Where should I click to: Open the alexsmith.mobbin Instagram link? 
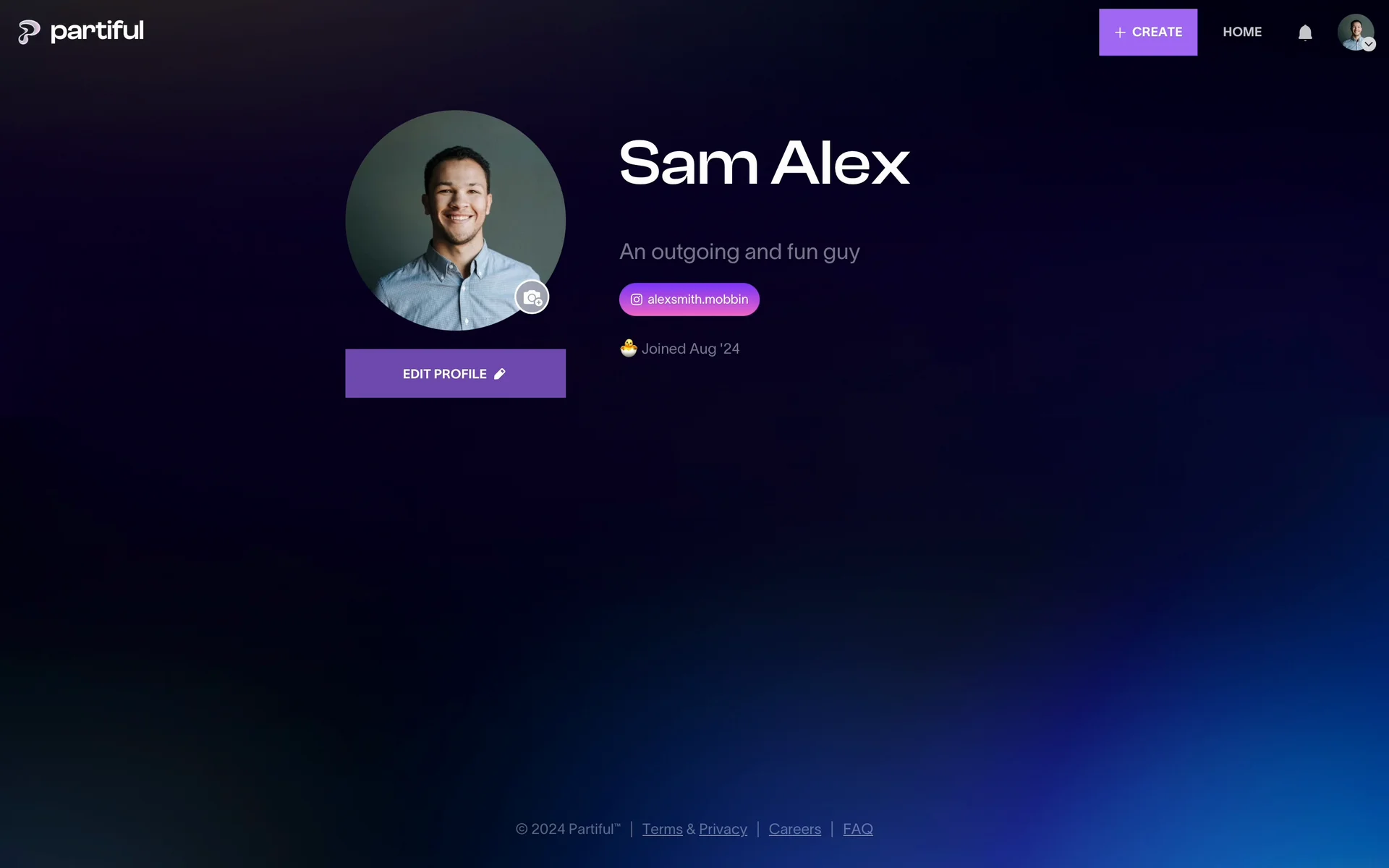click(x=689, y=299)
